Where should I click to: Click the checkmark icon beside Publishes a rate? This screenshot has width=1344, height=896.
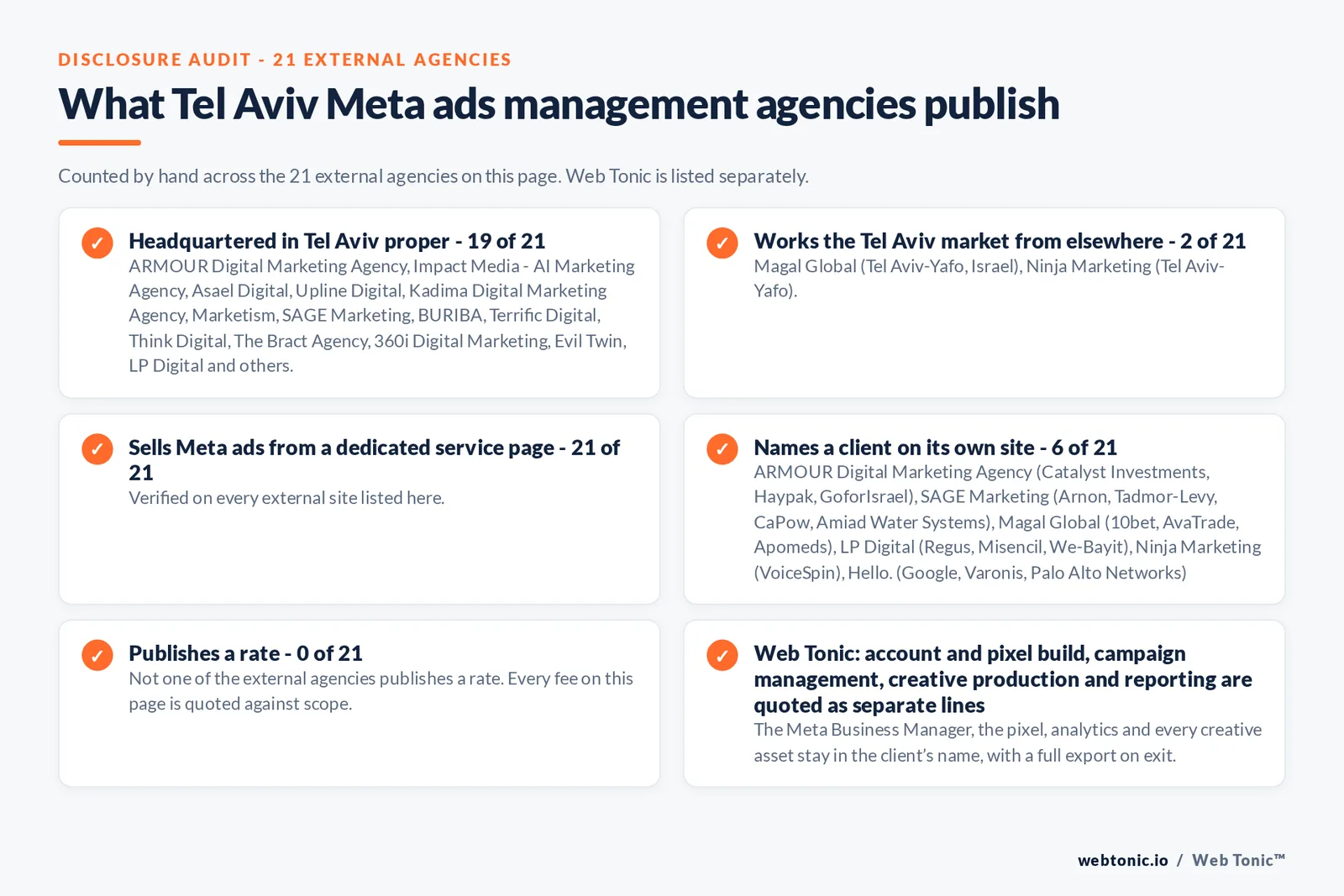(x=97, y=655)
